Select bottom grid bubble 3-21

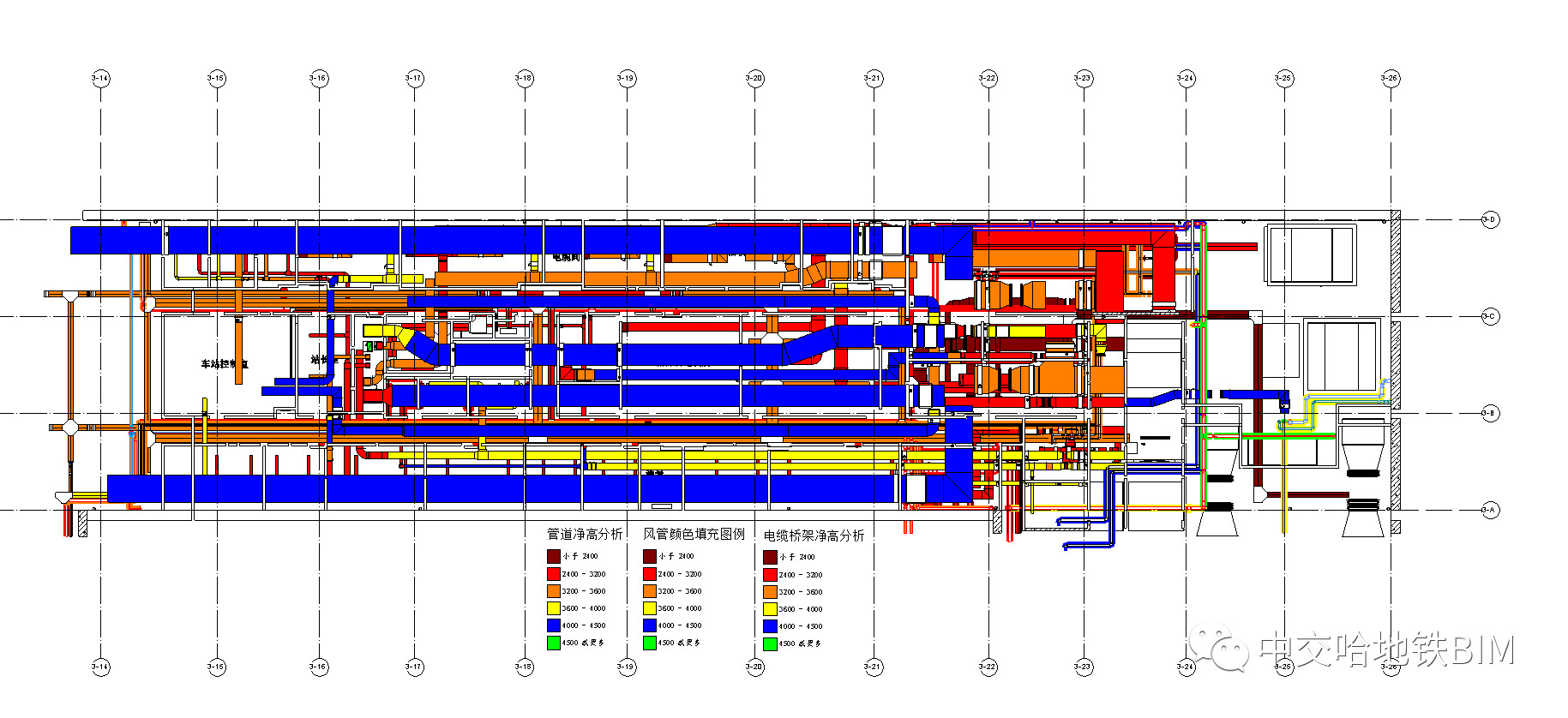click(x=873, y=667)
